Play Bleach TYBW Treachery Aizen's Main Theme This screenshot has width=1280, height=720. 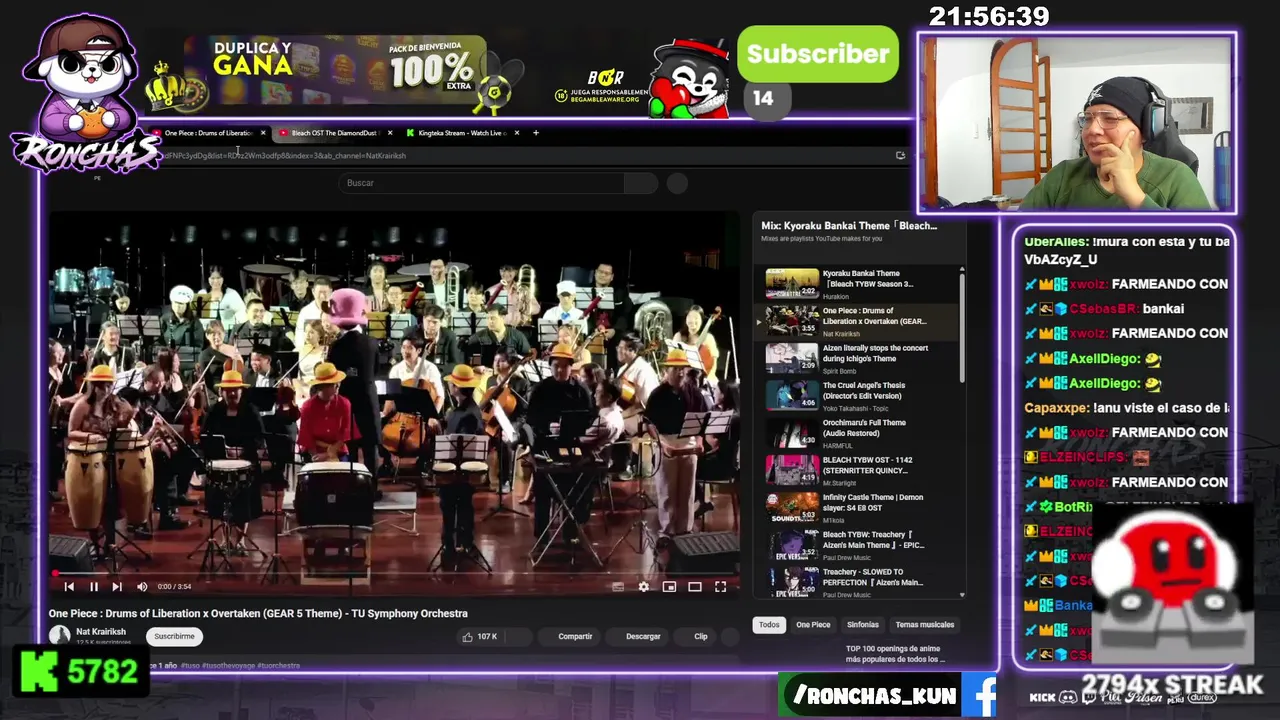tap(856, 545)
